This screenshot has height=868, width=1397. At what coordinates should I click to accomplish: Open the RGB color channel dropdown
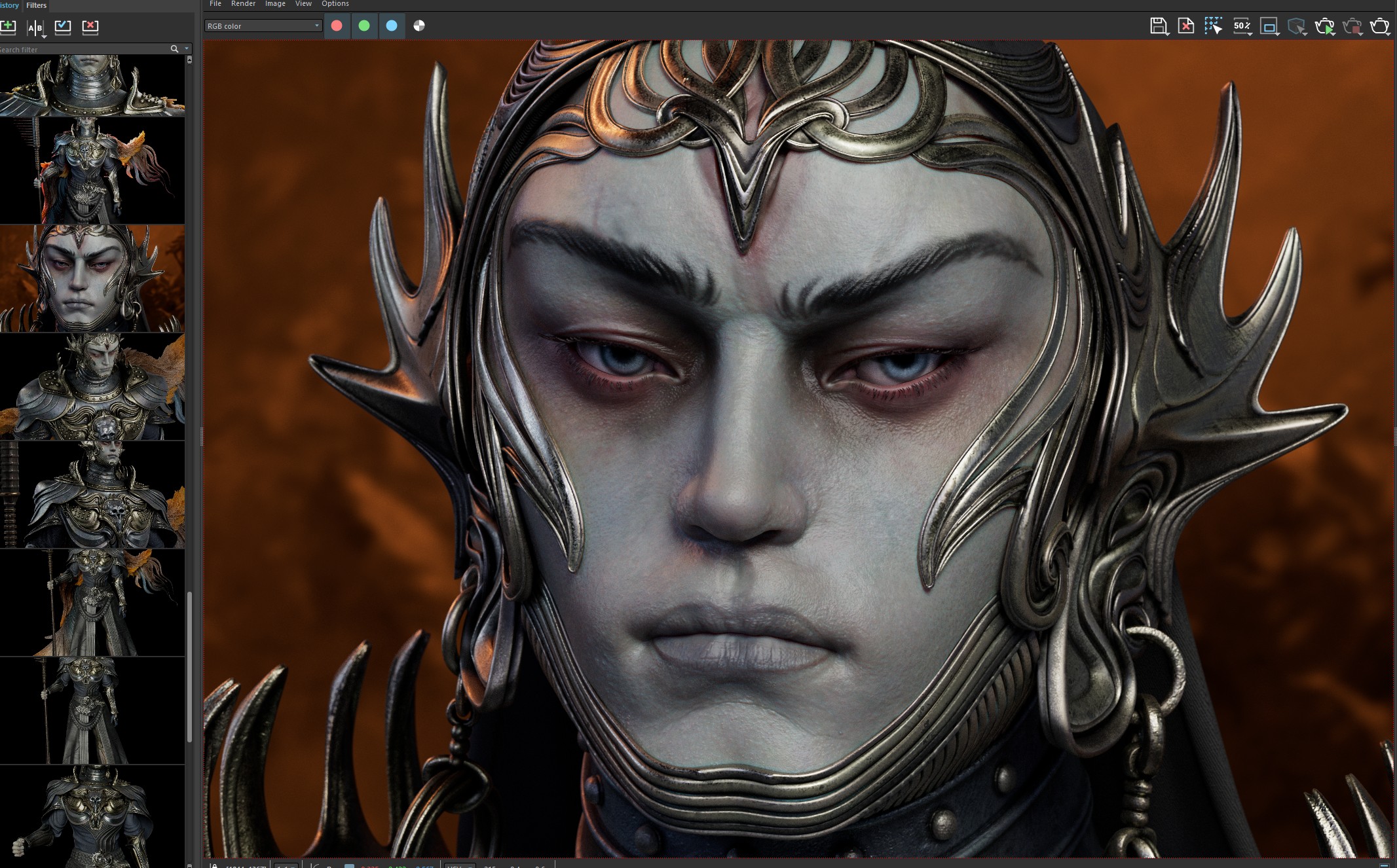pyautogui.click(x=263, y=26)
